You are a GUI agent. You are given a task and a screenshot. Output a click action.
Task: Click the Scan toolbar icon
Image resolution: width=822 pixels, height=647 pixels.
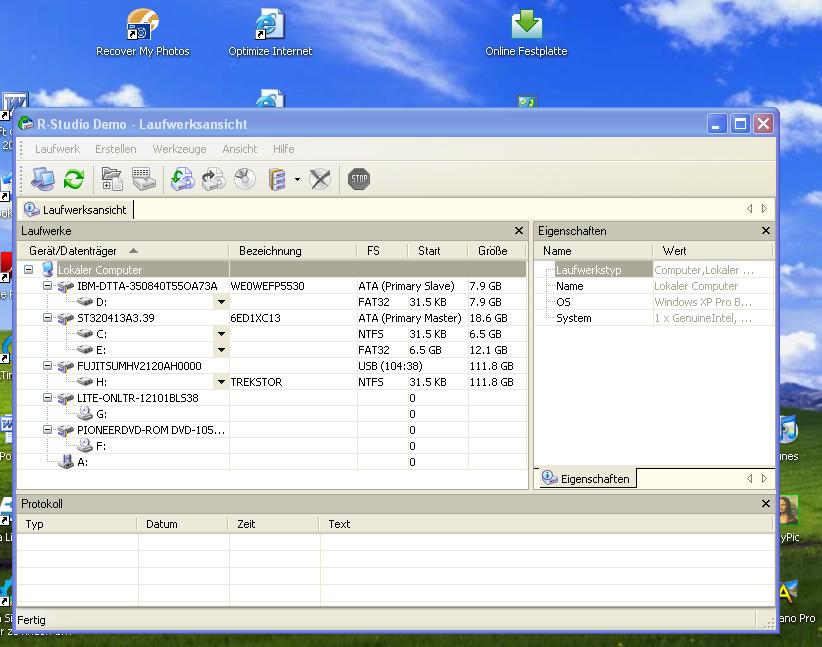[144, 179]
